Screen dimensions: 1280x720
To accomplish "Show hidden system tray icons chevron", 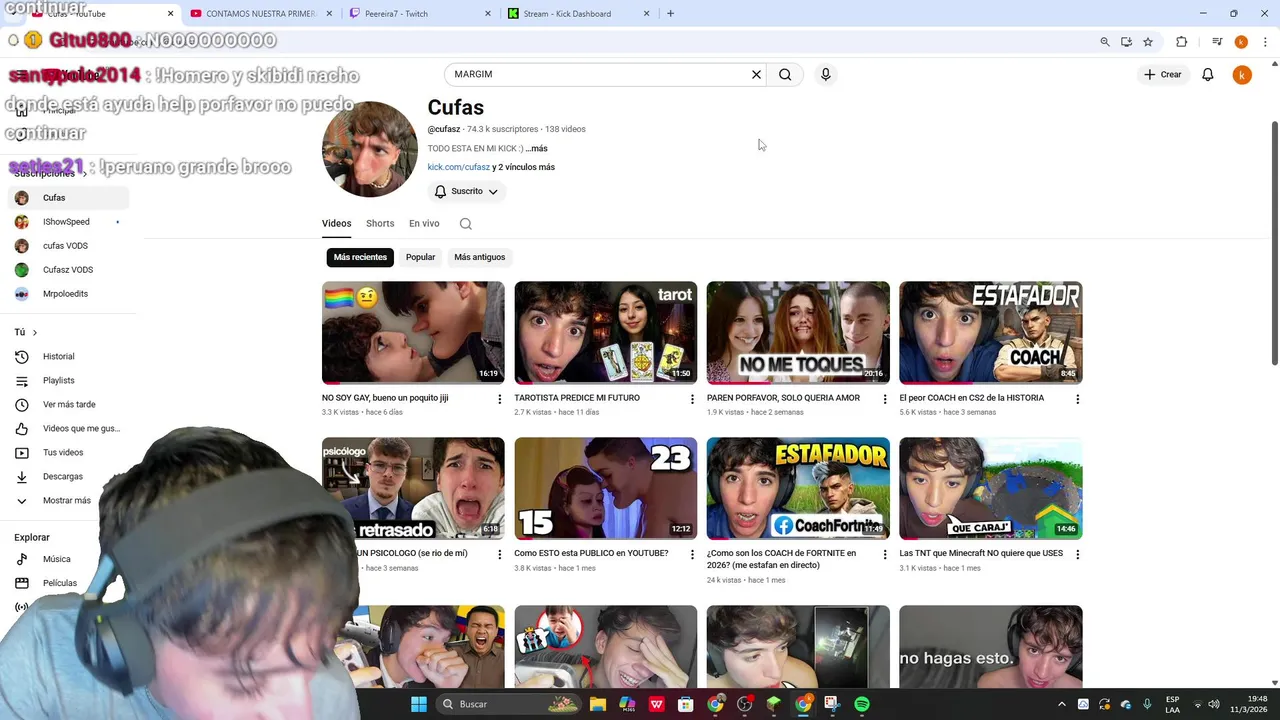I will pyautogui.click(x=1062, y=704).
